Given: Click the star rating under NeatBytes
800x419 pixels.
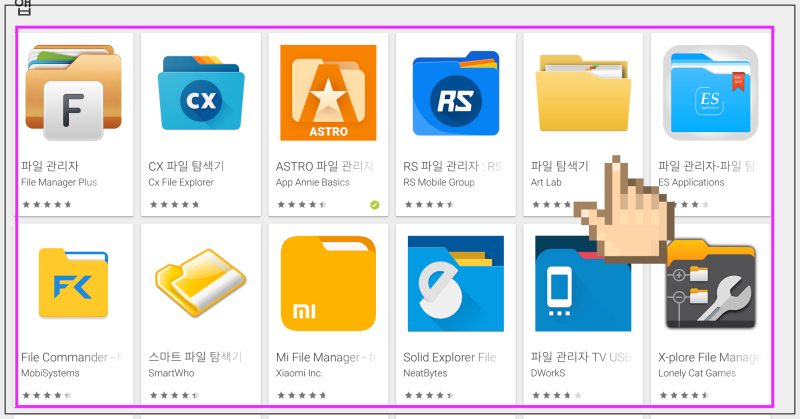Looking at the screenshot, I should [429, 395].
